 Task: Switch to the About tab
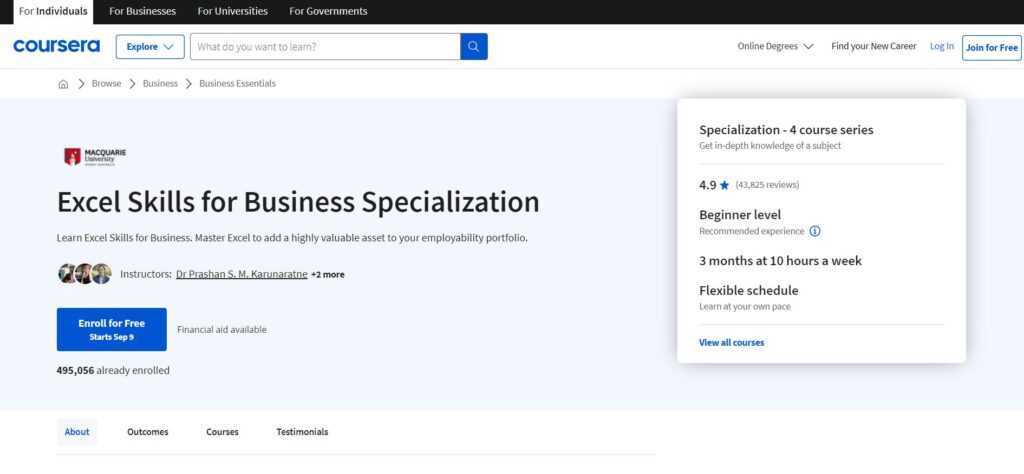(x=77, y=432)
